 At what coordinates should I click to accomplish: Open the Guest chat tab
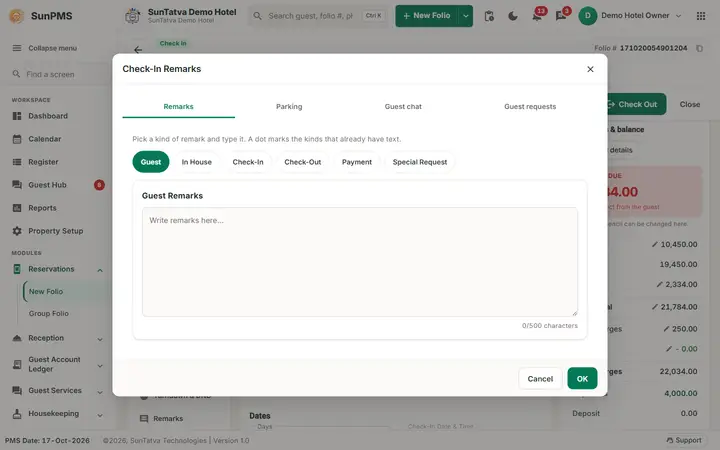coord(403,107)
